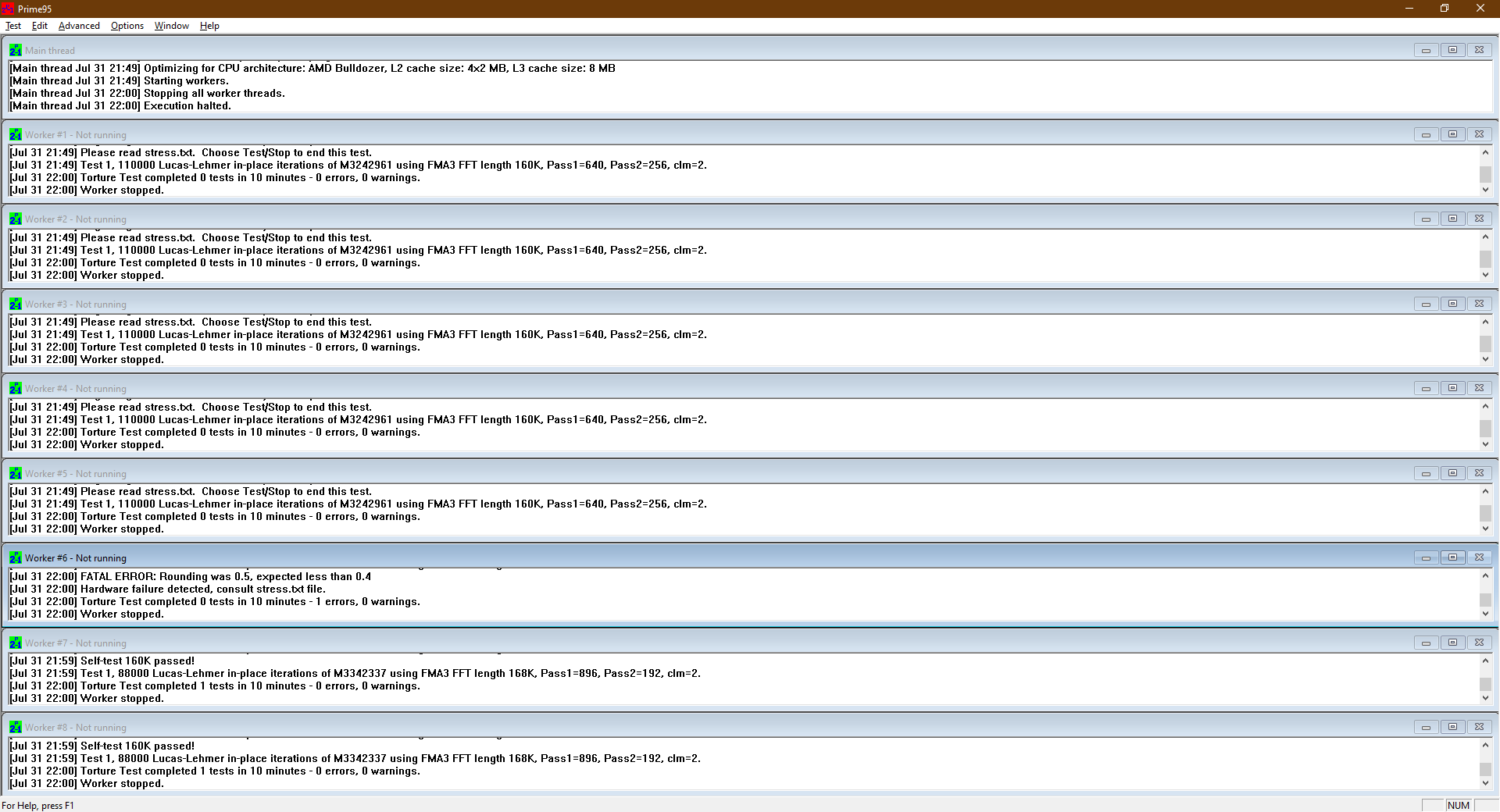Open the Options menu
Viewport: 1500px width, 812px height.
[127, 26]
